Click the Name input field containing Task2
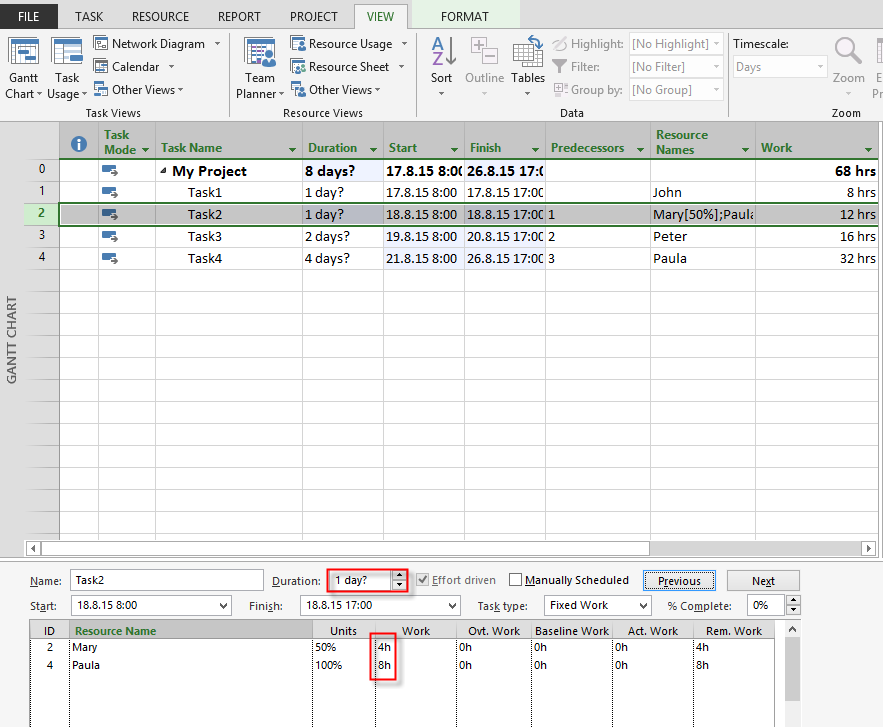 pos(167,581)
